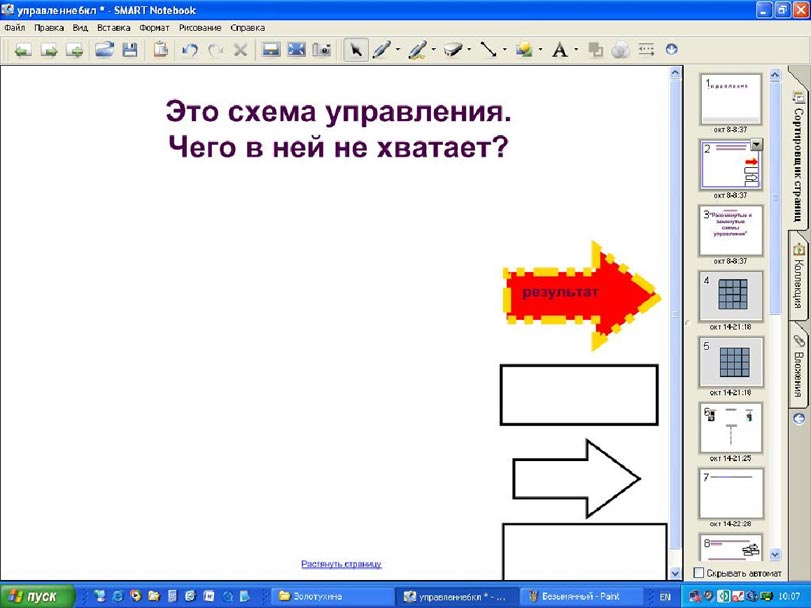Click the 'Растянуть страницу' link
The height and width of the screenshot is (608, 811).
[341, 564]
